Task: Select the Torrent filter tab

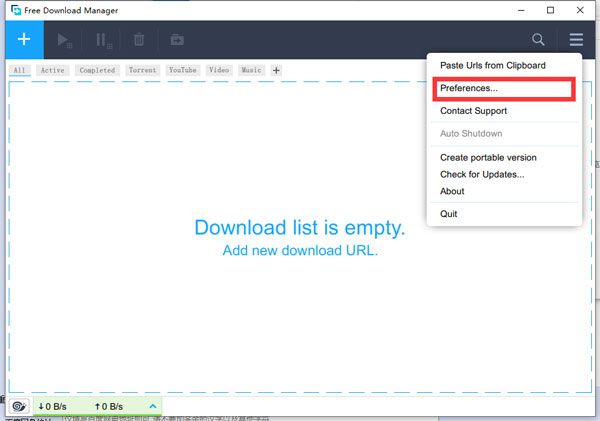Action: (x=142, y=70)
